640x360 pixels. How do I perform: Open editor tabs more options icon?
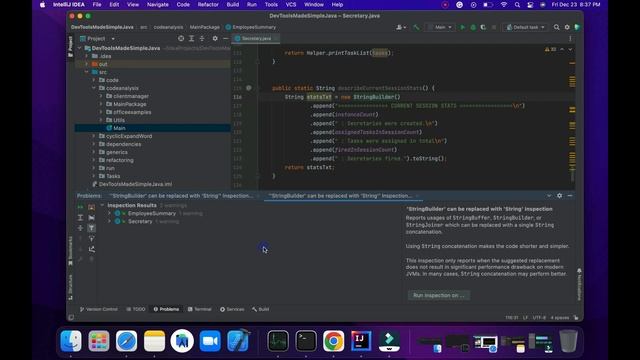[570, 39]
